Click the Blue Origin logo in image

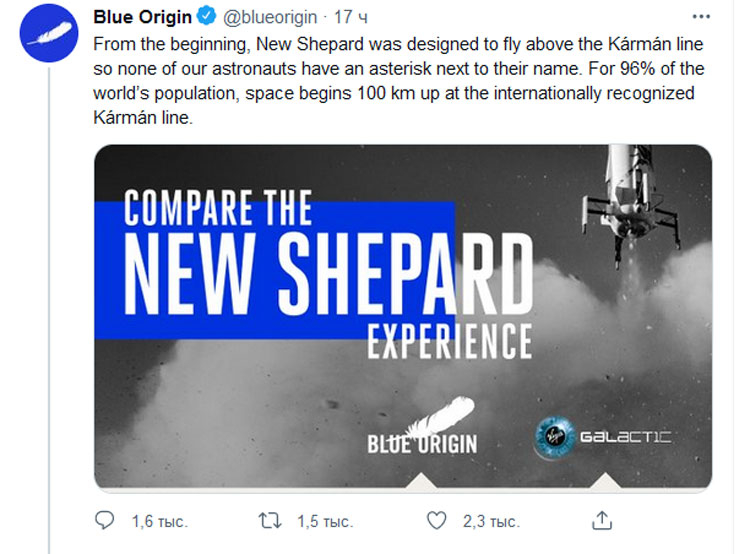[x=422, y=426]
